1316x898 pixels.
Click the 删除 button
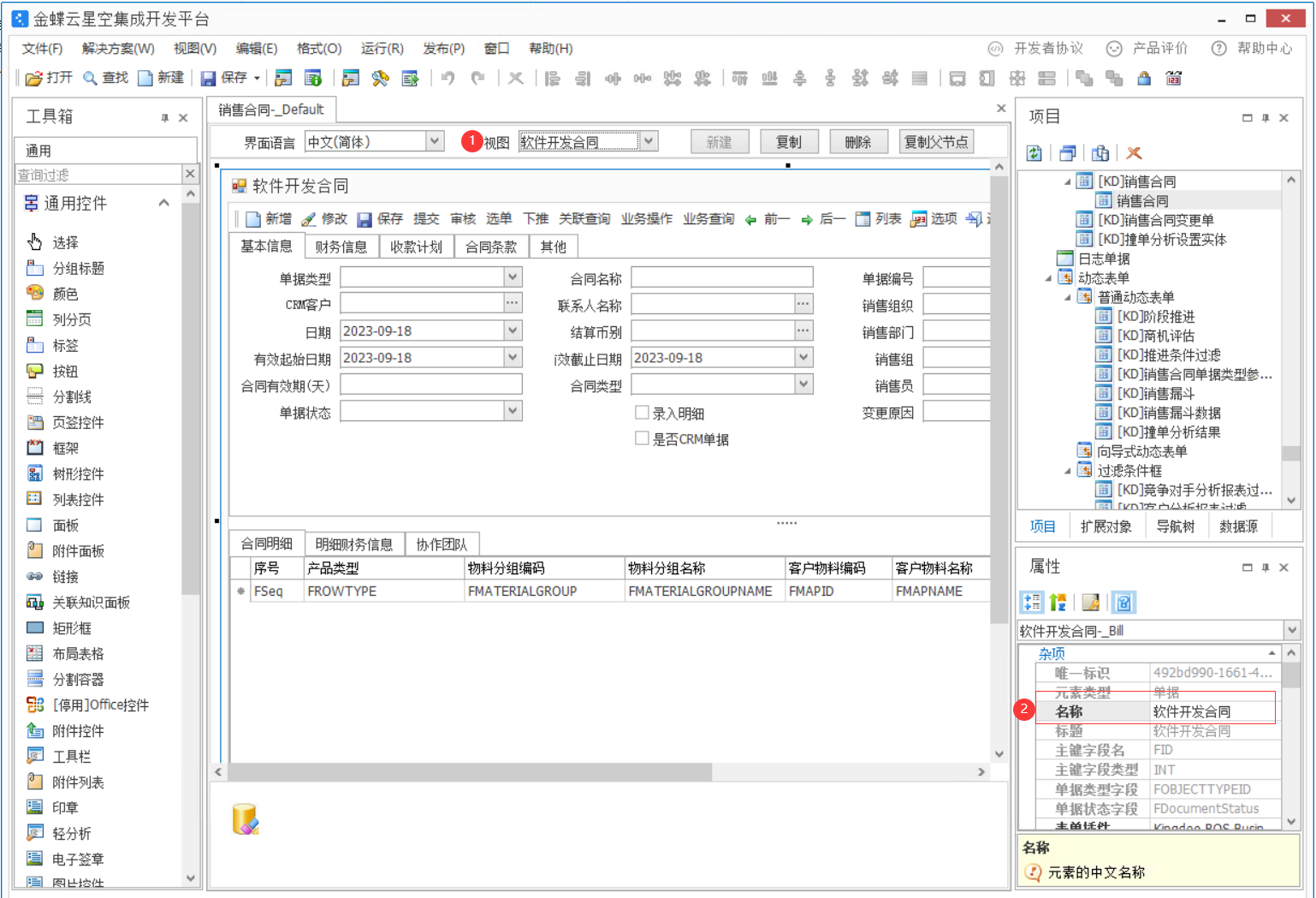(858, 142)
